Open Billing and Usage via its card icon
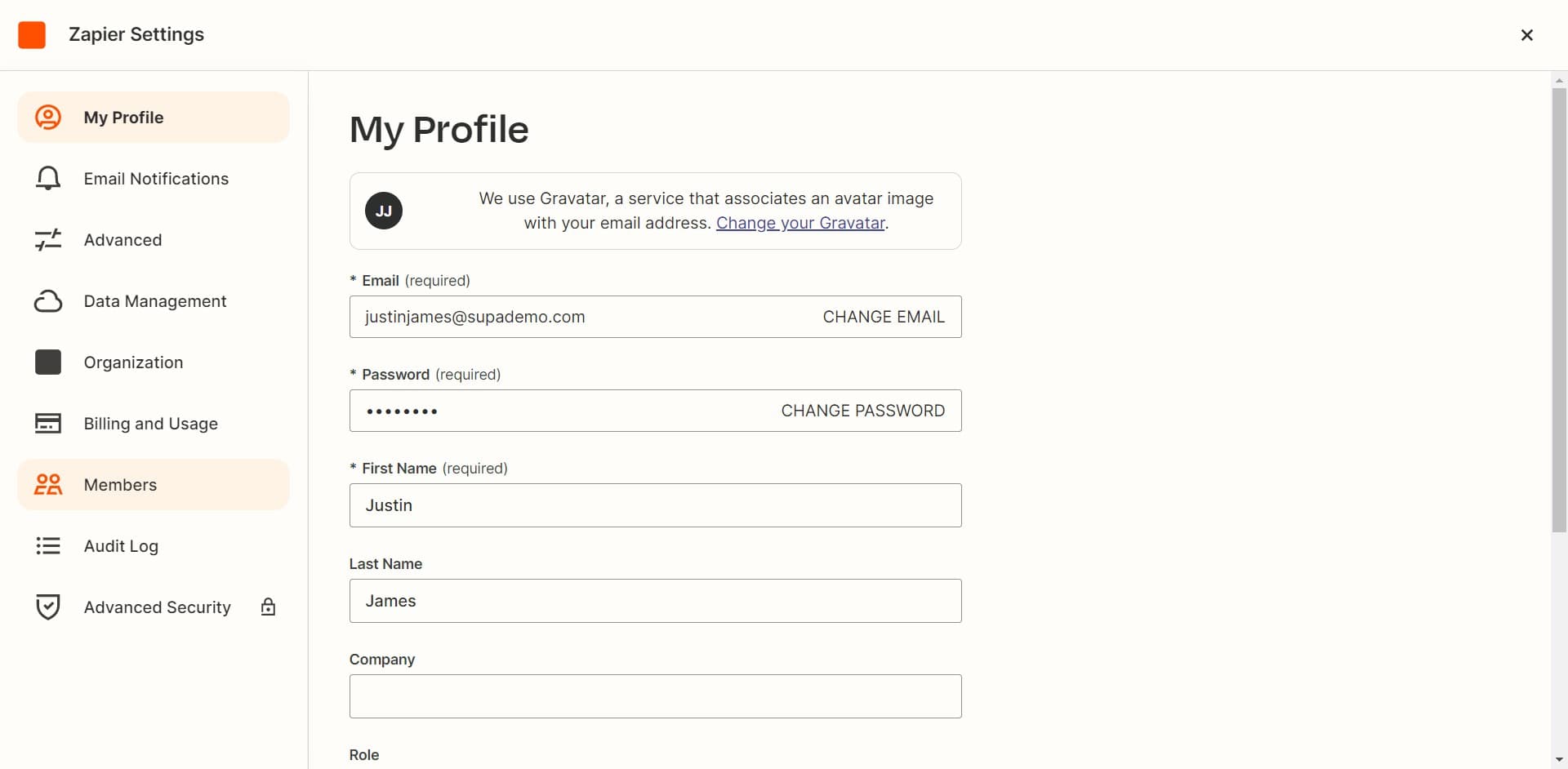The height and width of the screenshot is (769, 1568). [48, 423]
